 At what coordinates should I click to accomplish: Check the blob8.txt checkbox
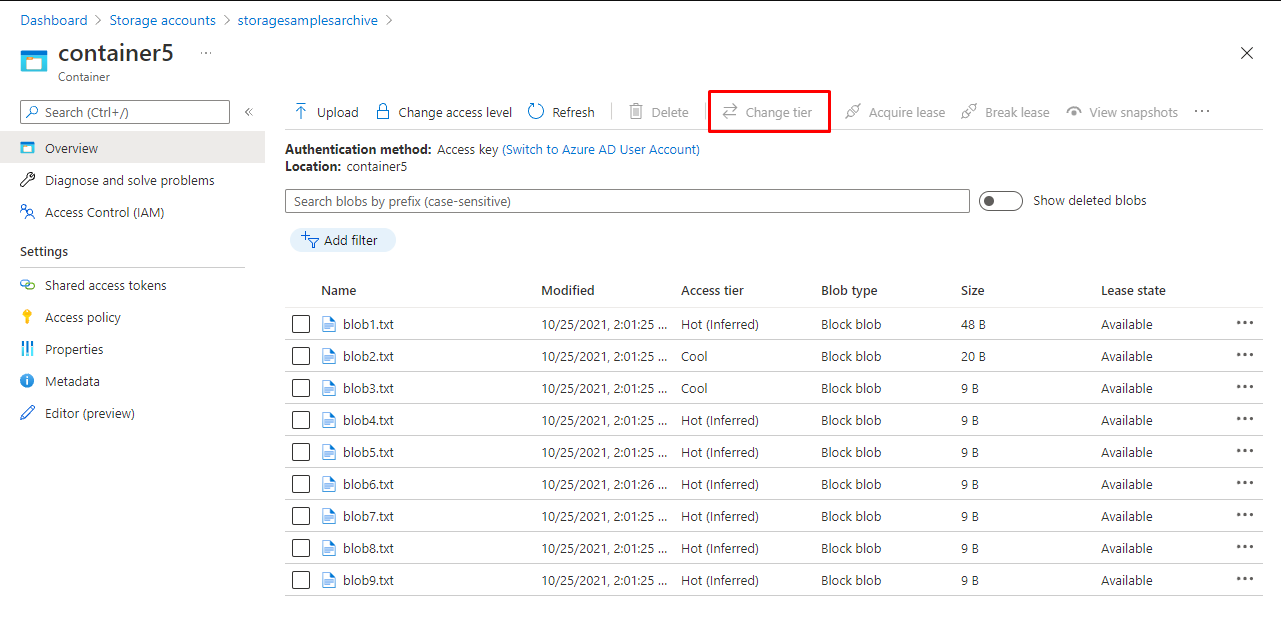click(301, 548)
